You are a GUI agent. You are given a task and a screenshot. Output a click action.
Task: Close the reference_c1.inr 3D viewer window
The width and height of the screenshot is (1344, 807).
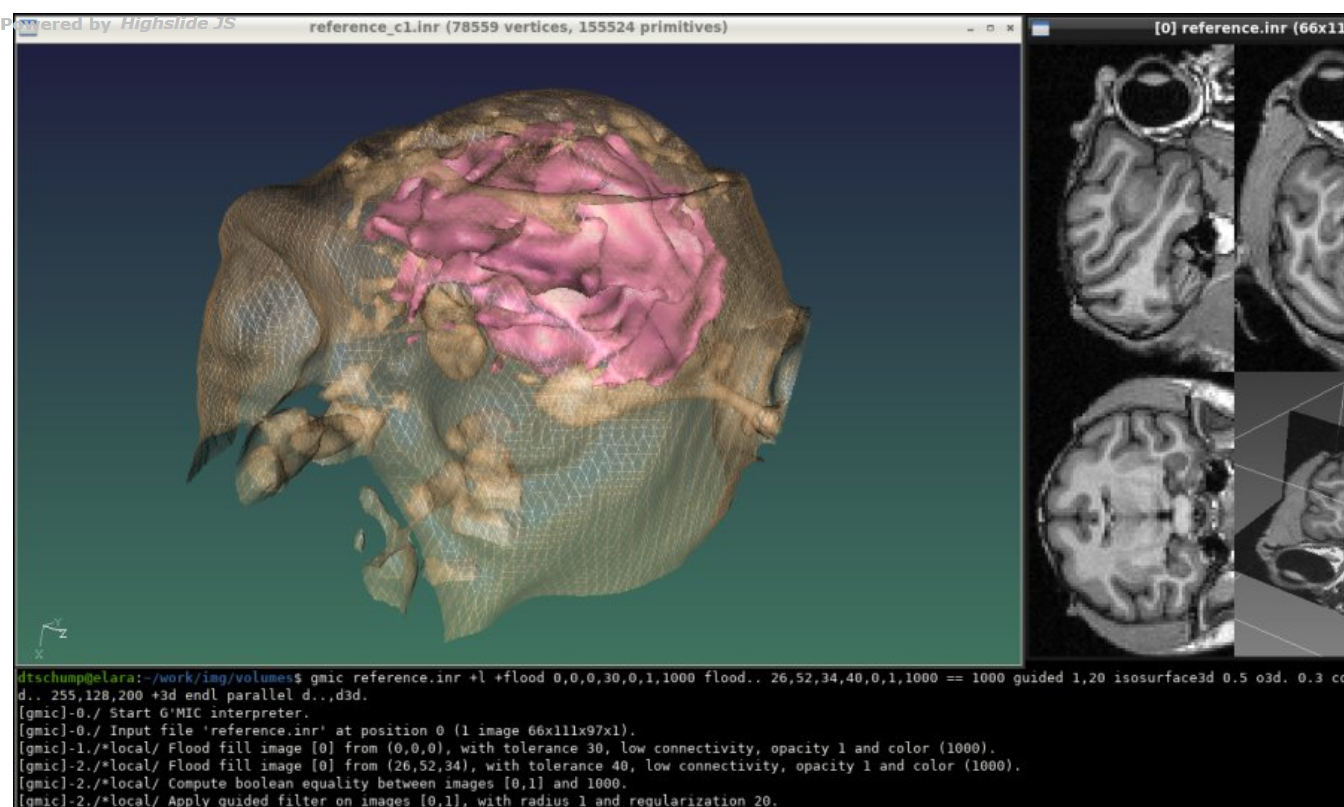(1009, 28)
